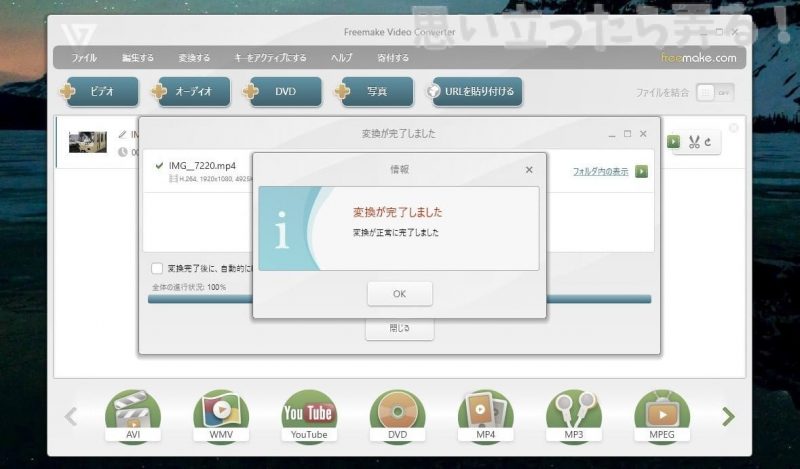The height and width of the screenshot is (469, 800).
Task: Open the 編集する menu
Action: pos(138,58)
